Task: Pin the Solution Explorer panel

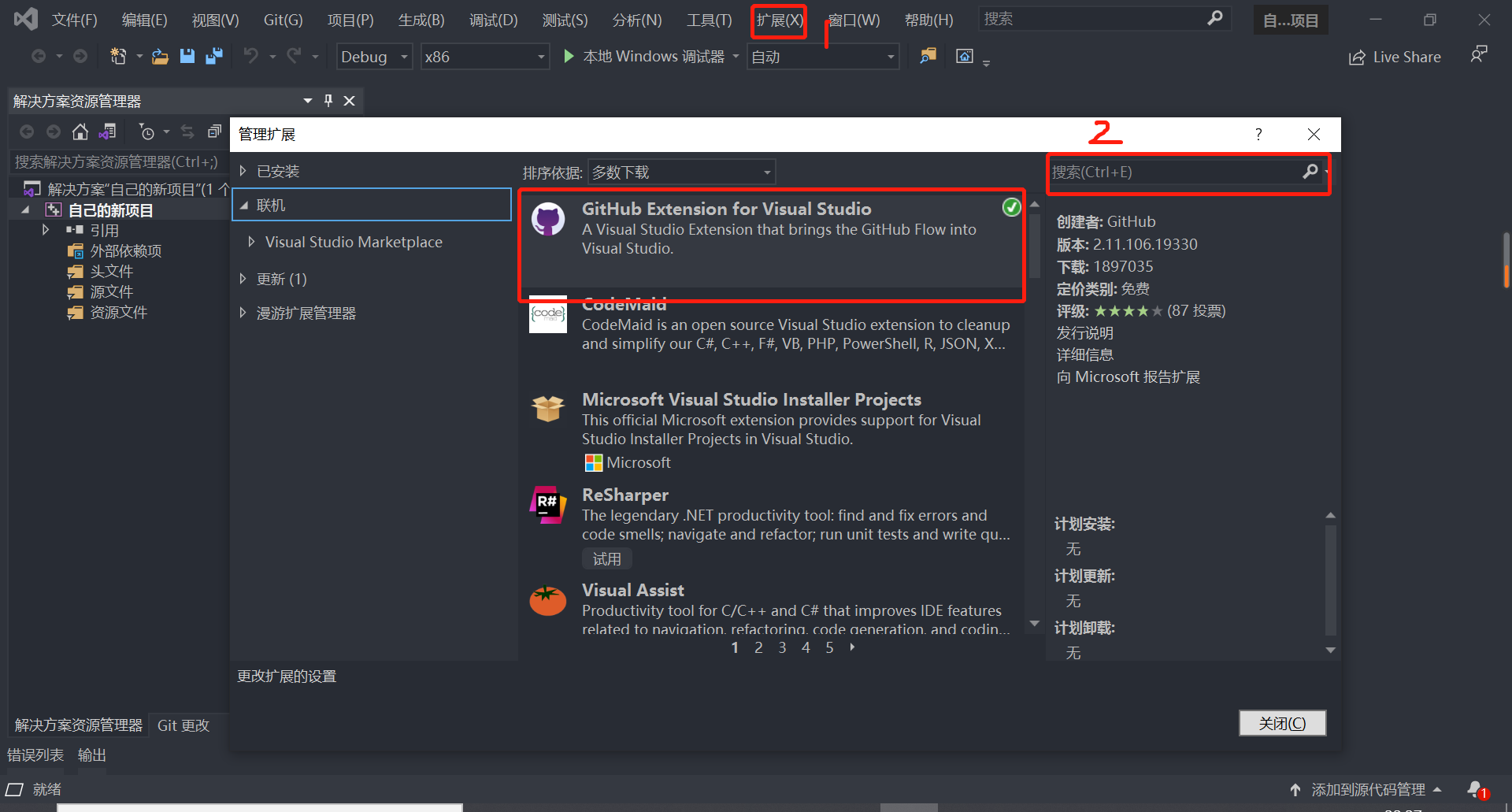Action: pyautogui.click(x=328, y=100)
